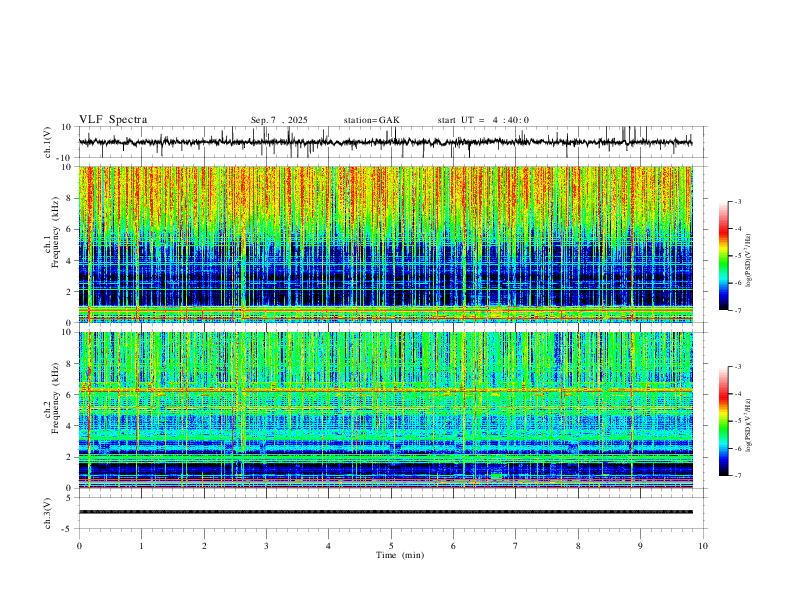Click the ch.1 frequency spectrogram panel
The height and width of the screenshot is (612, 792).
(x=385, y=244)
